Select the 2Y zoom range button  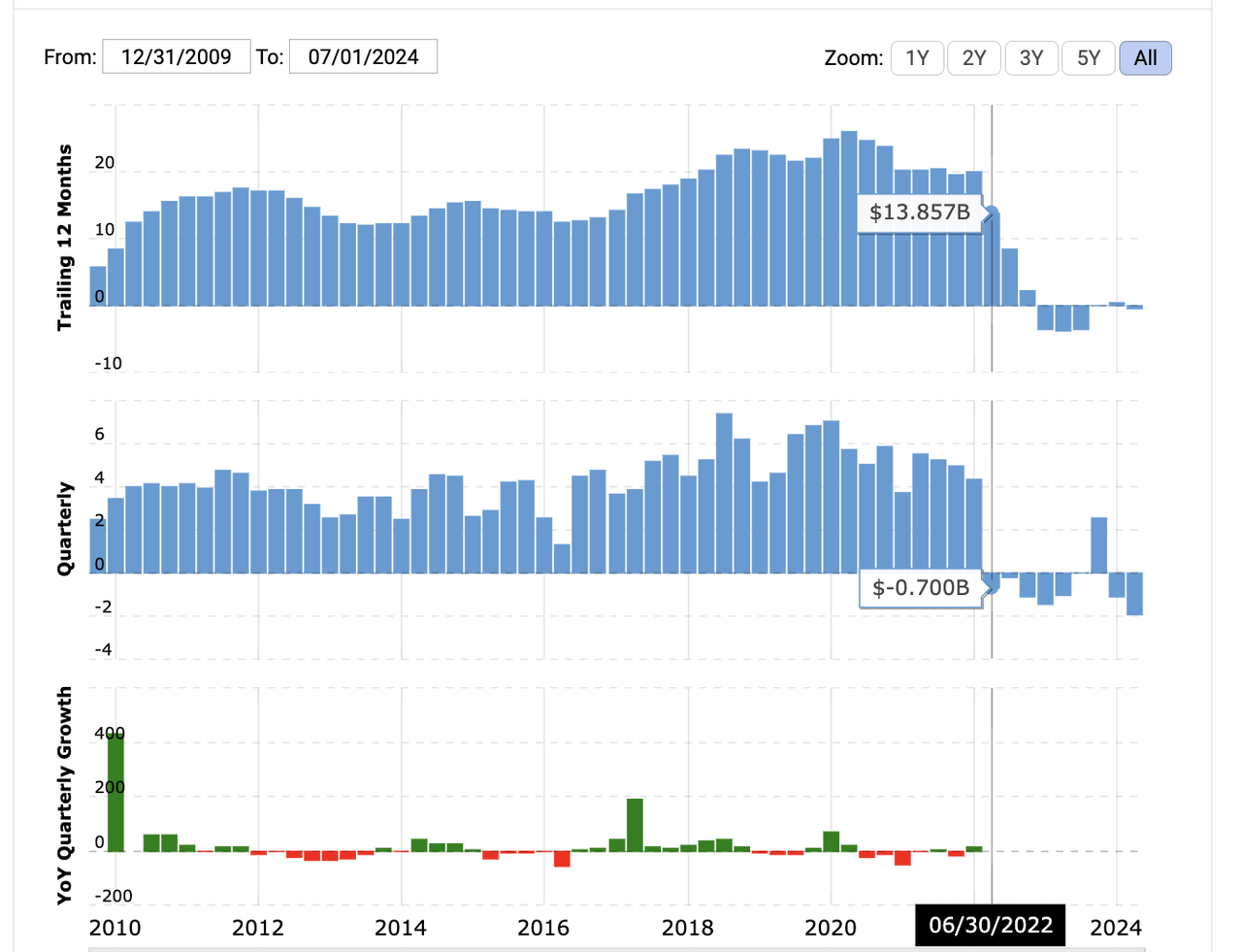point(974,58)
